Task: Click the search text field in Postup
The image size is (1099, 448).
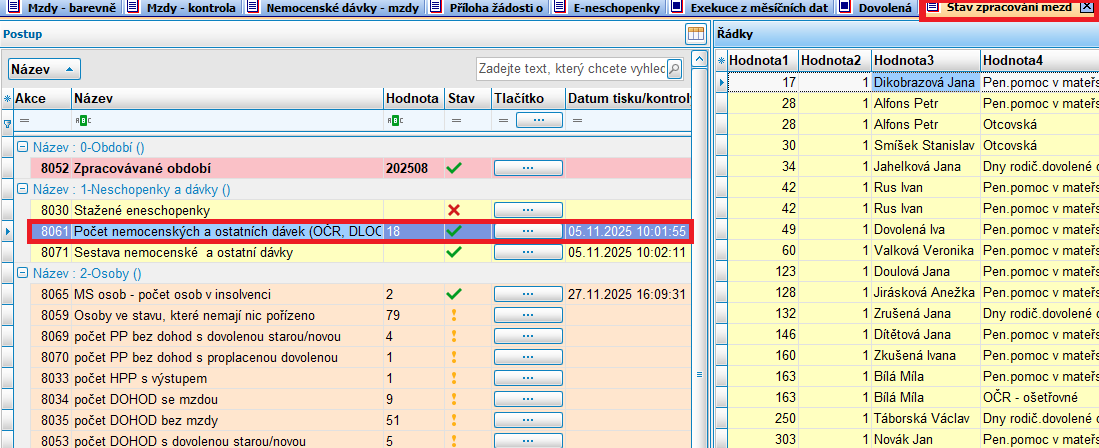Action: tap(570, 69)
